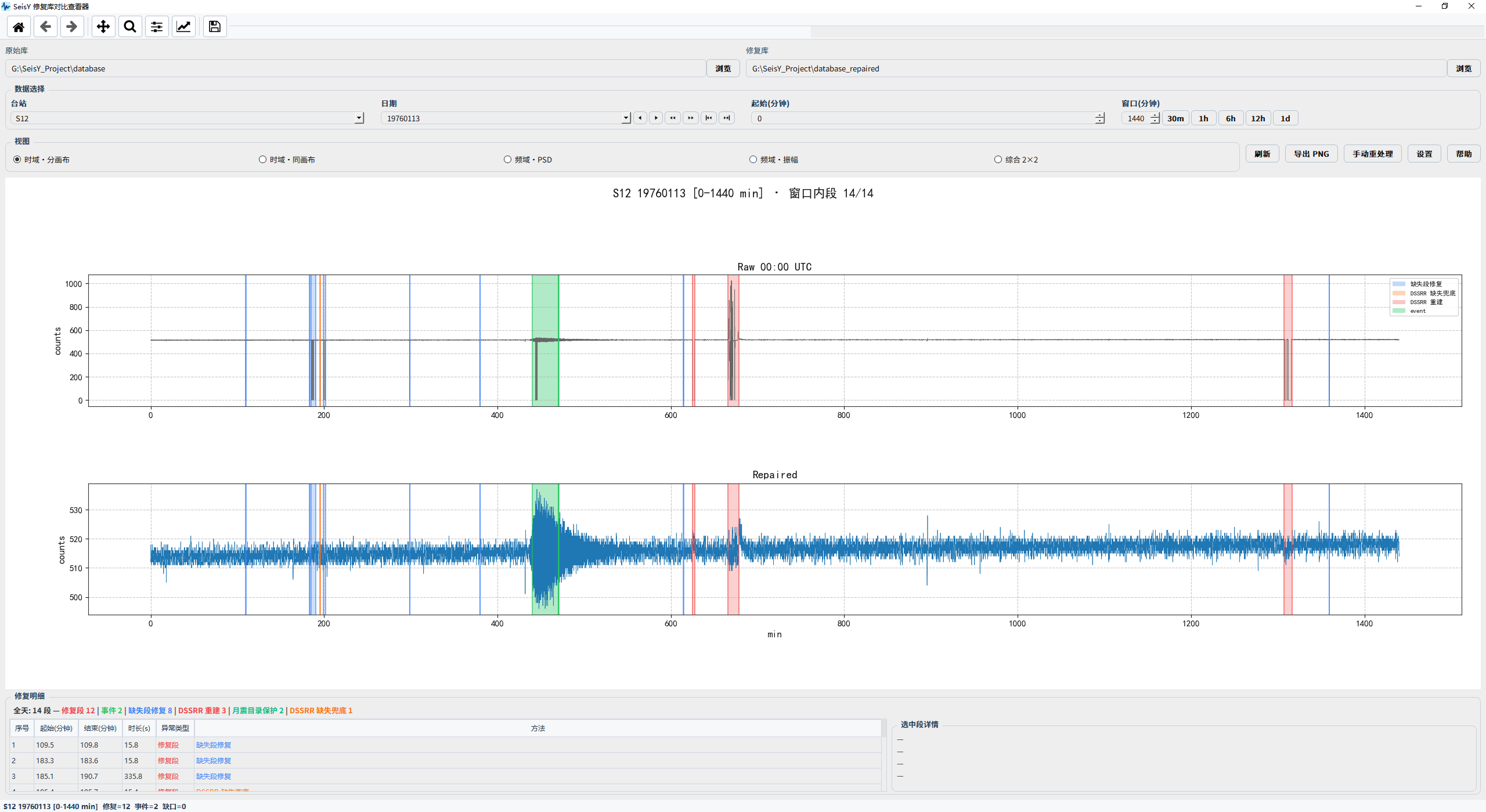Click the 窗口(分钟) 1440 spinner arrows
This screenshot has height=812, width=1486.
tap(1155, 118)
